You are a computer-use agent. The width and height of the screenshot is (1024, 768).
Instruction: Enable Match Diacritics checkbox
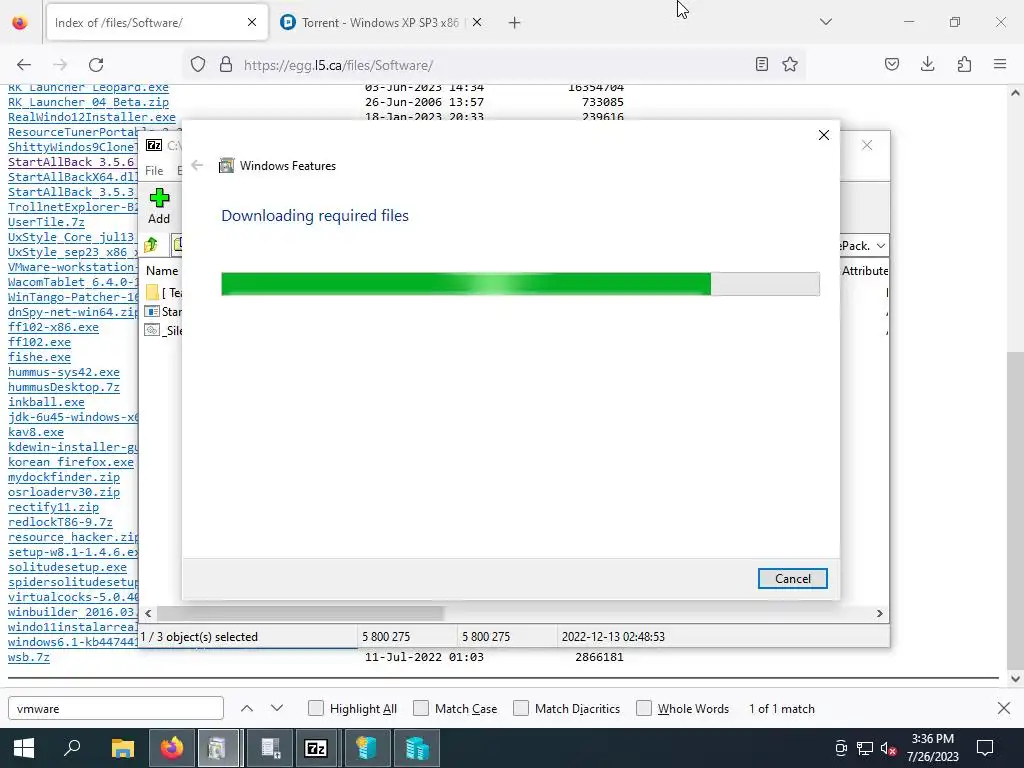521,708
